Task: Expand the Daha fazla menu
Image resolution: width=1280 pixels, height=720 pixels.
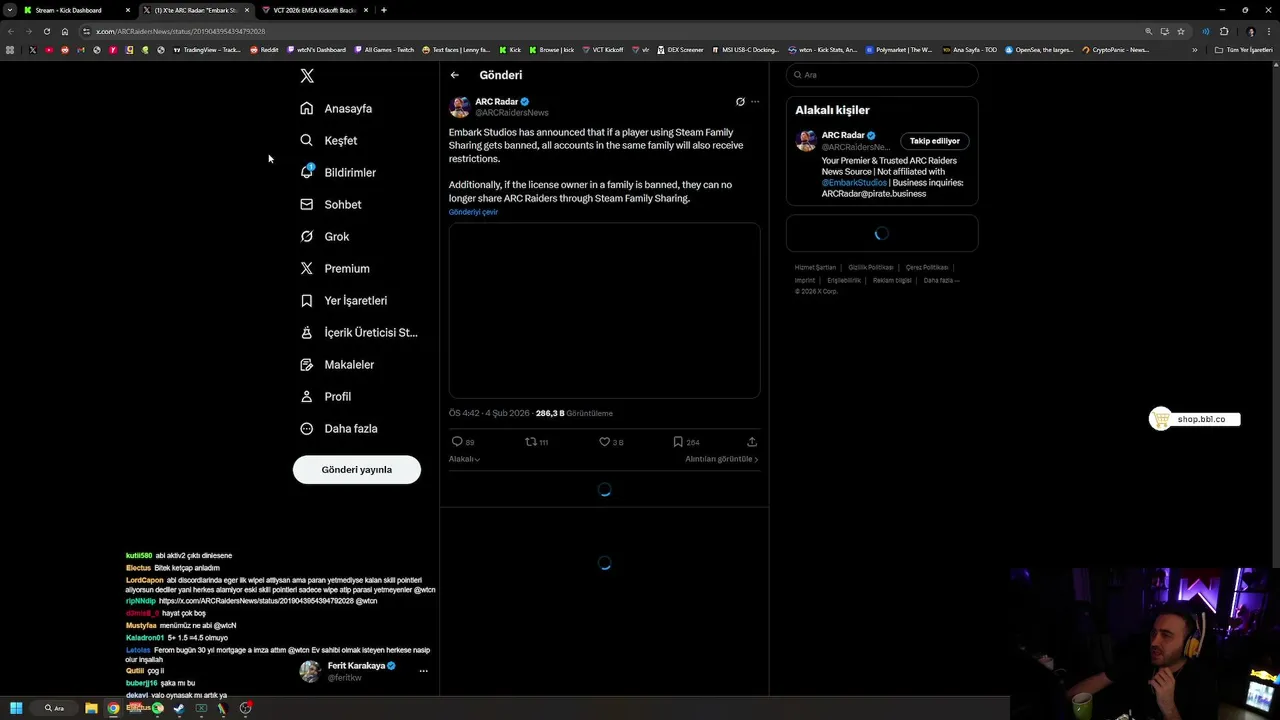Action: coord(339,428)
